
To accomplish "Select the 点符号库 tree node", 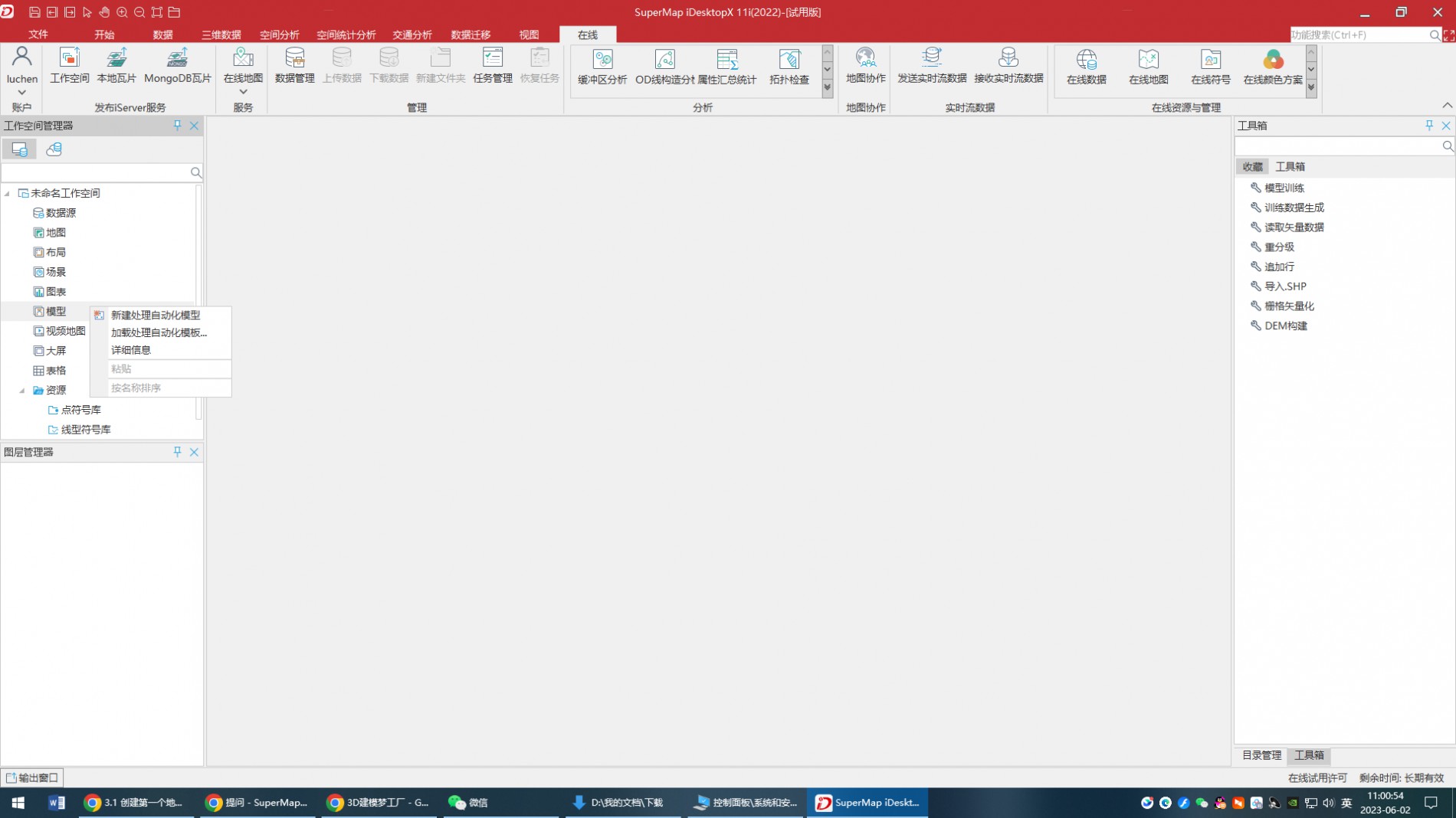I will click(80, 410).
